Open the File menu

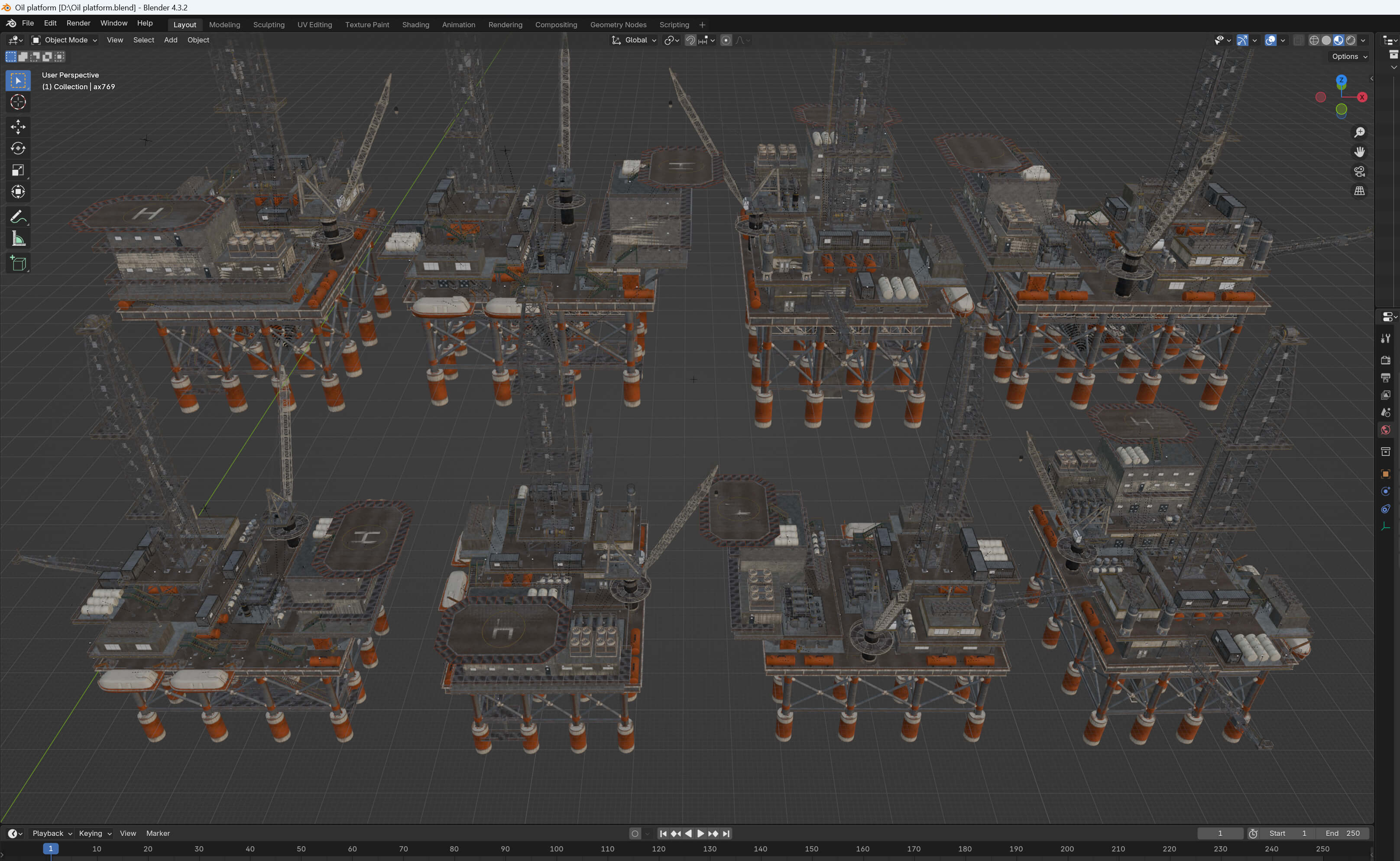click(28, 23)
